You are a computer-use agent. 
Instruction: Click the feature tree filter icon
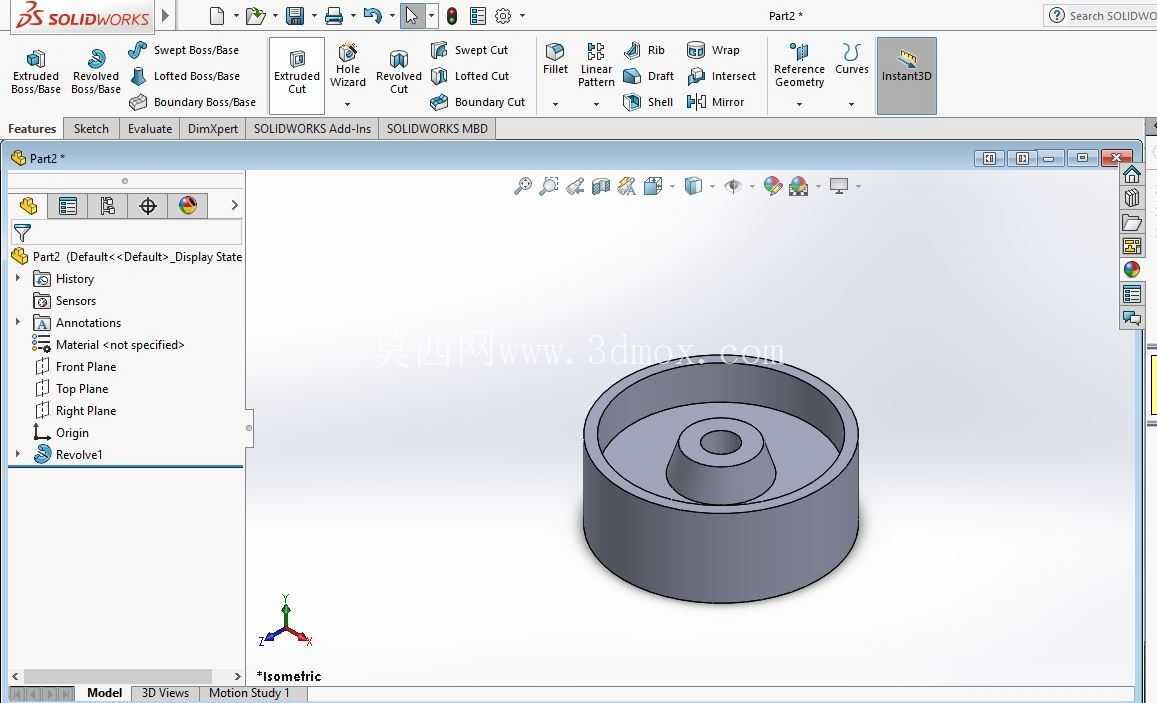coord(22,232)
